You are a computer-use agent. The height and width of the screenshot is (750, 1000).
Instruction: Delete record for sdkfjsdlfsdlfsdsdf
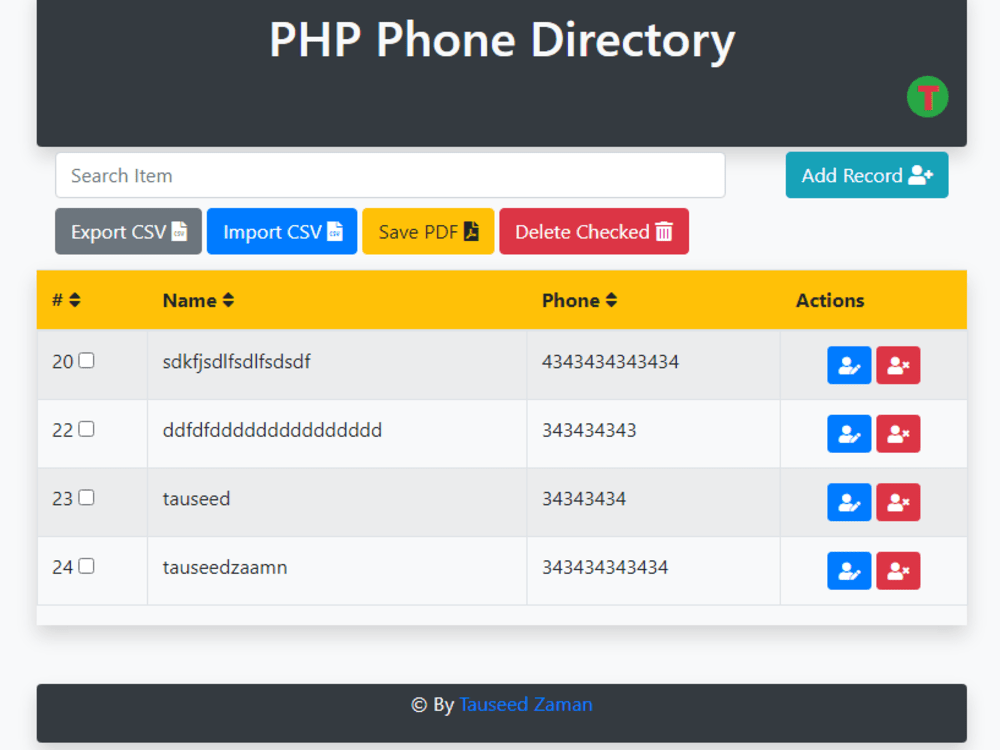pyautogui.click(x=898, y=365)
